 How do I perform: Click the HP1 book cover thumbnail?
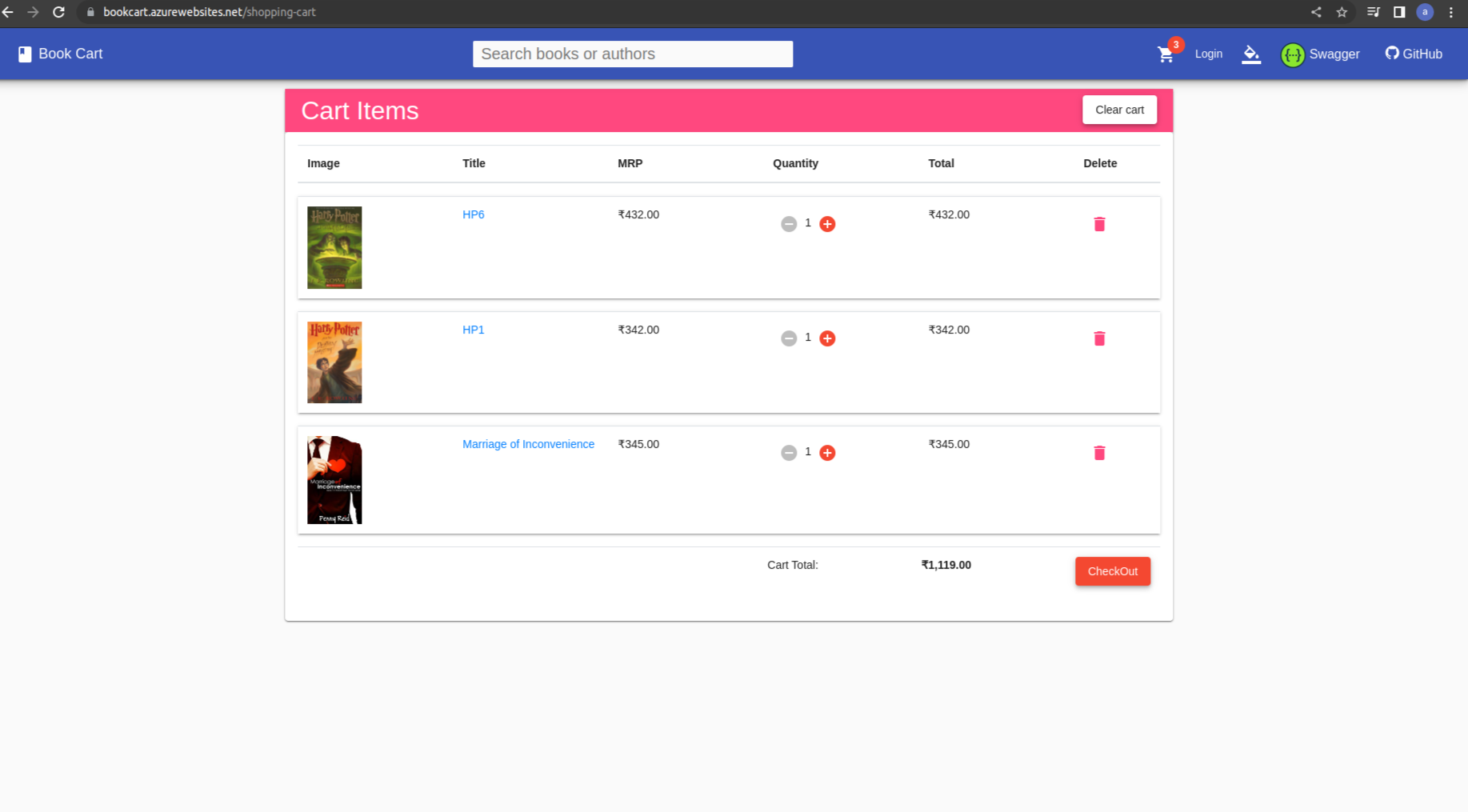(x=334, y=362)
